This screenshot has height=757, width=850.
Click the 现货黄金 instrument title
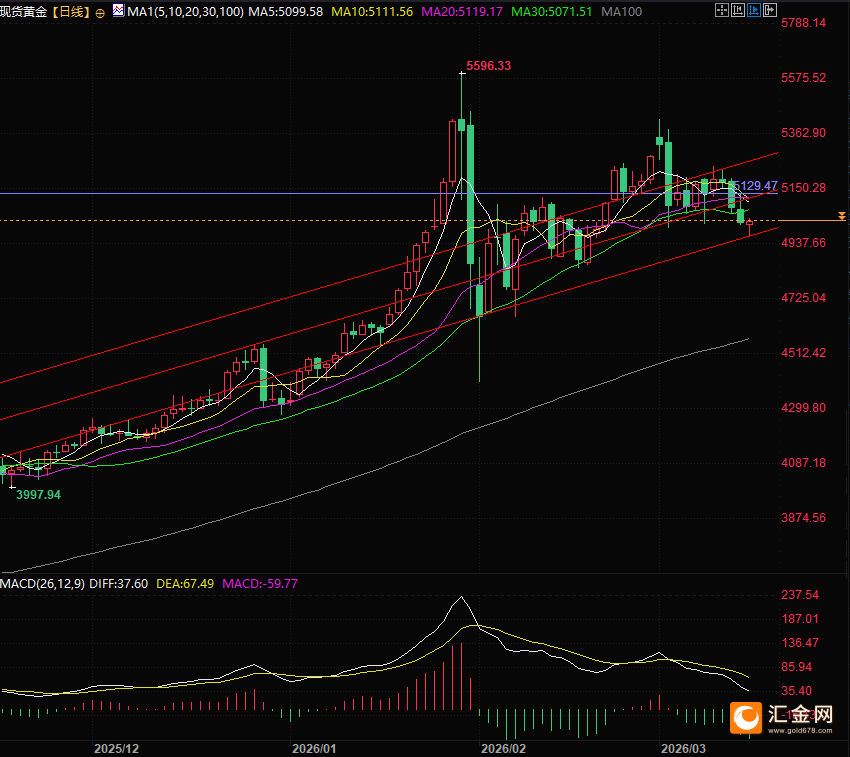tap(24, 11)
